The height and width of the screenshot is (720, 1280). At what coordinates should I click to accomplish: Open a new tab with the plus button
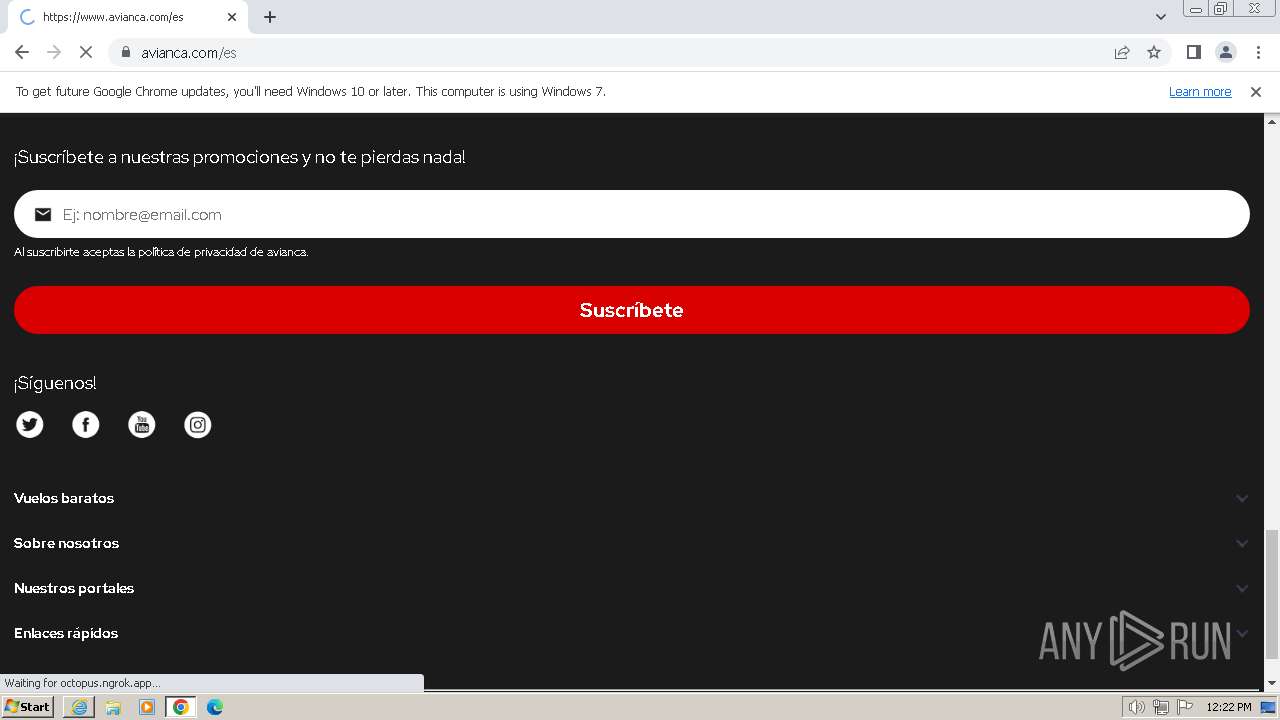tap(270, 17)
